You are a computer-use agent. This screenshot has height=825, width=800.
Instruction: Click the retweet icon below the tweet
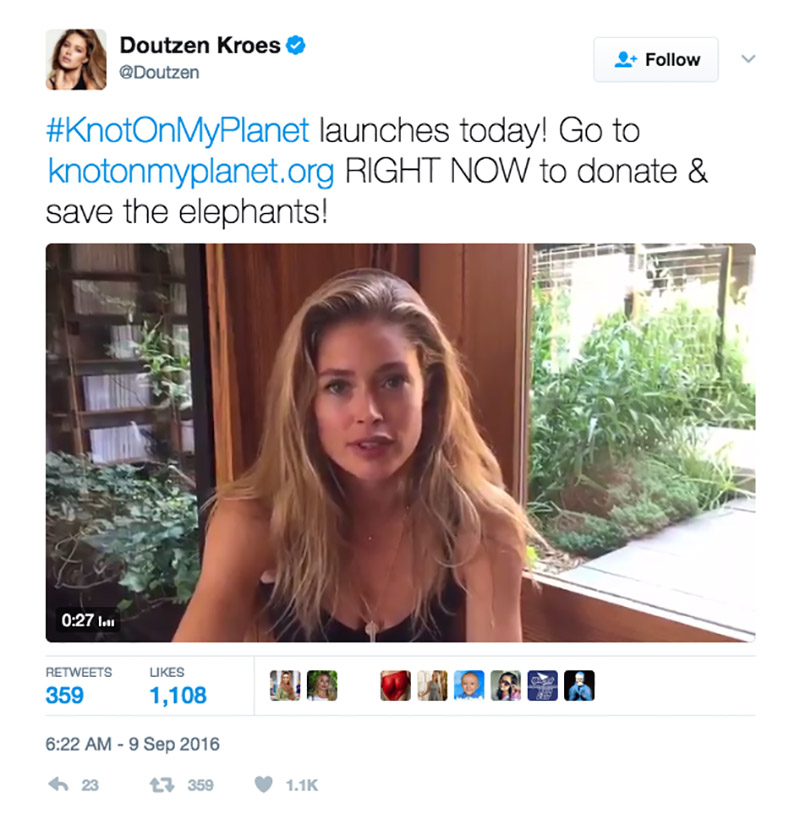(x=162, y=785)
